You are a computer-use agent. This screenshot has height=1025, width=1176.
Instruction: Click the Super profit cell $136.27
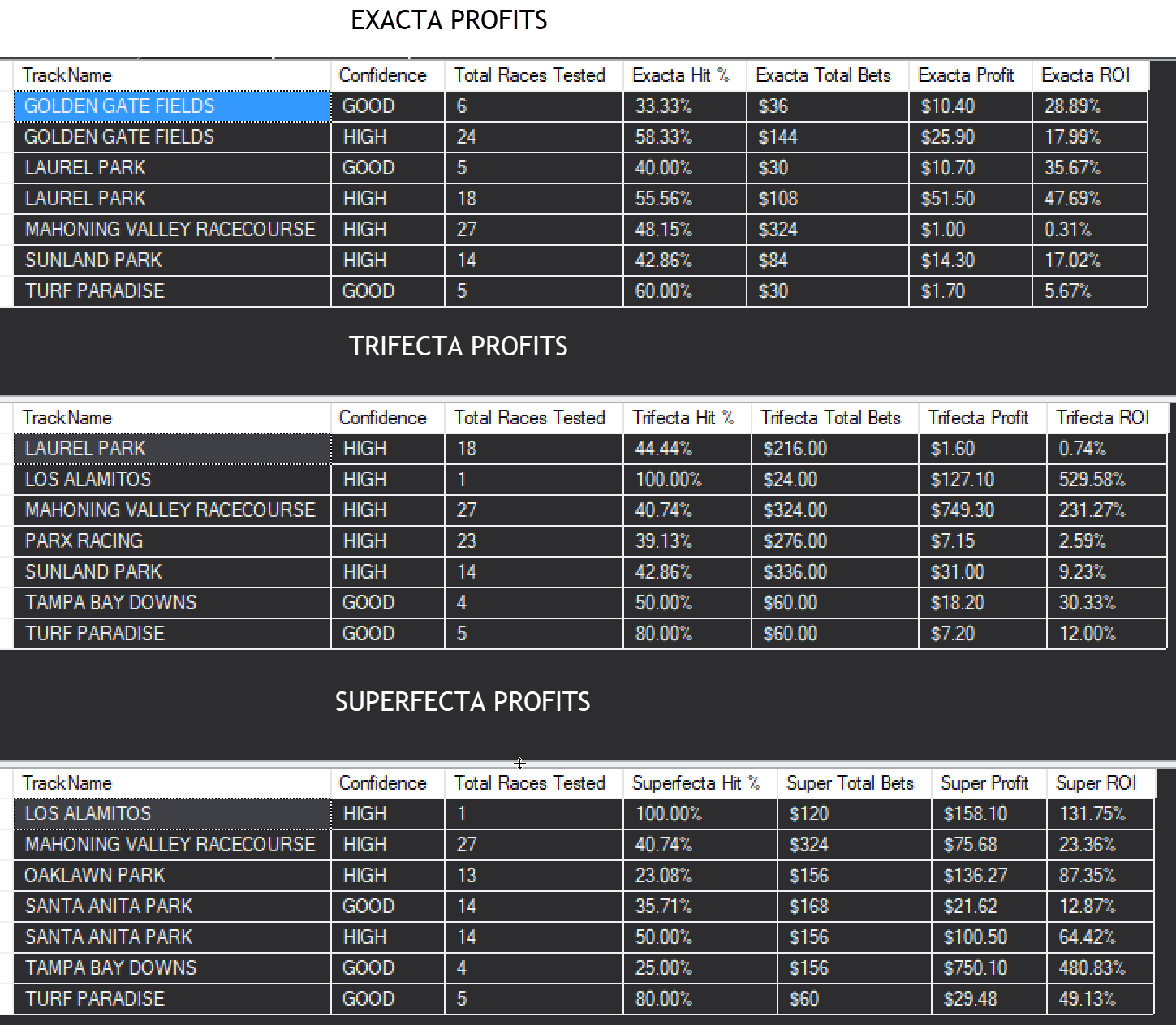pyautogui.click(x=989, y=876)
